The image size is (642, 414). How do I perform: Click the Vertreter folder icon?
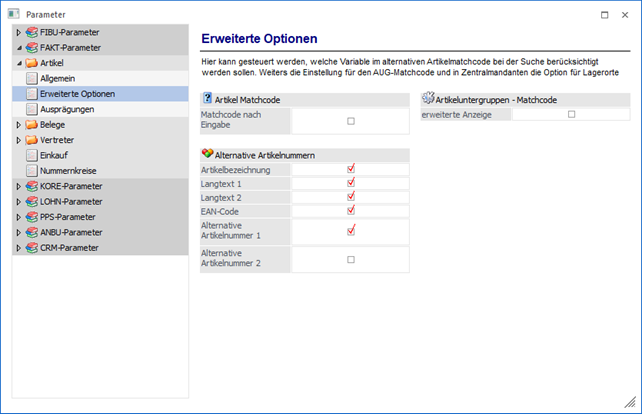31,140
